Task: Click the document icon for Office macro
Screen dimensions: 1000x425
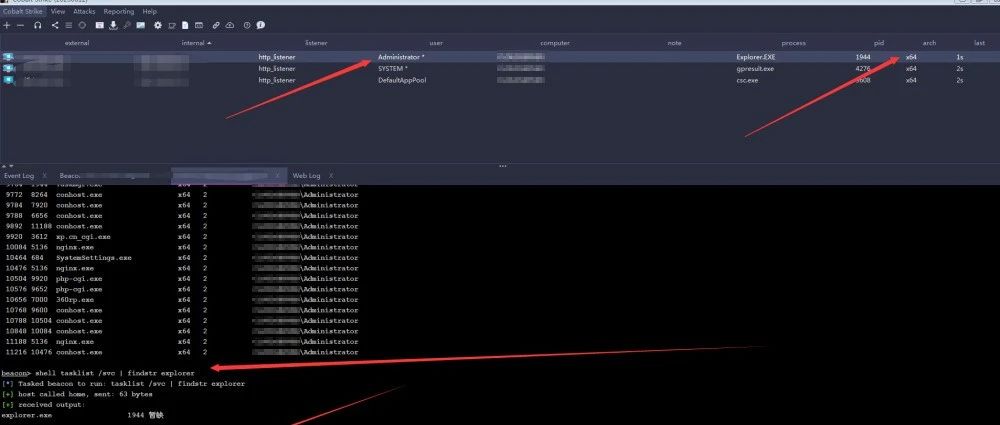Action: [185, 26]
